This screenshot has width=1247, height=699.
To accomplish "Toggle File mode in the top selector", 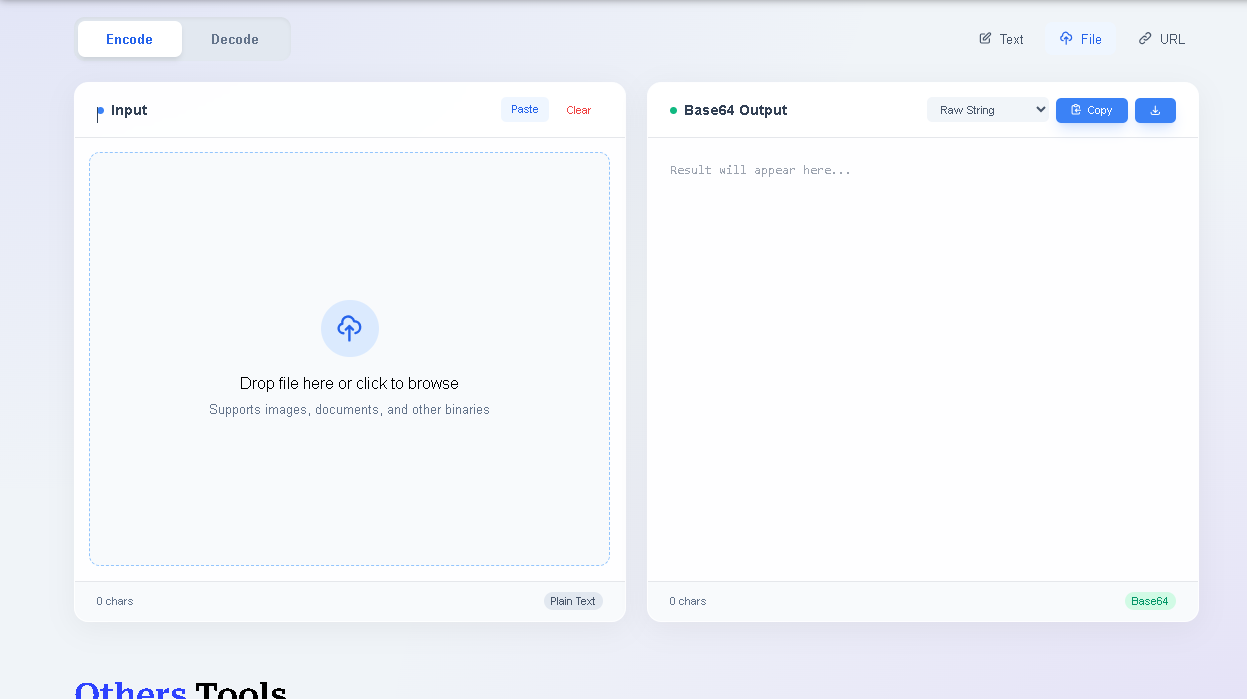I will [x=1081, y=38].
